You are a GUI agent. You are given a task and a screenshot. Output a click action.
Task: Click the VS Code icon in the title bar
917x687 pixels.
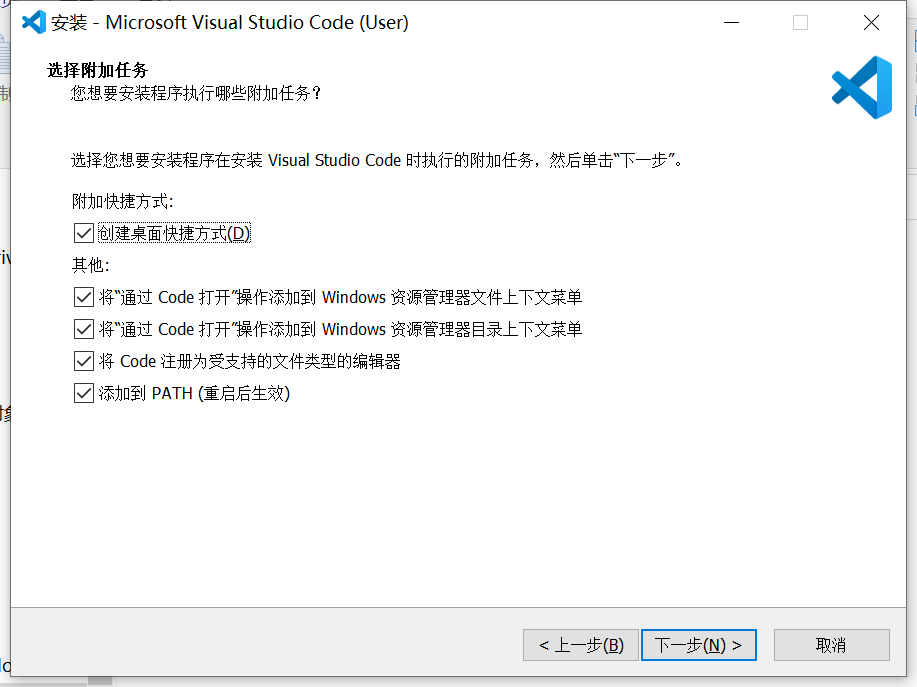(34, 22)
